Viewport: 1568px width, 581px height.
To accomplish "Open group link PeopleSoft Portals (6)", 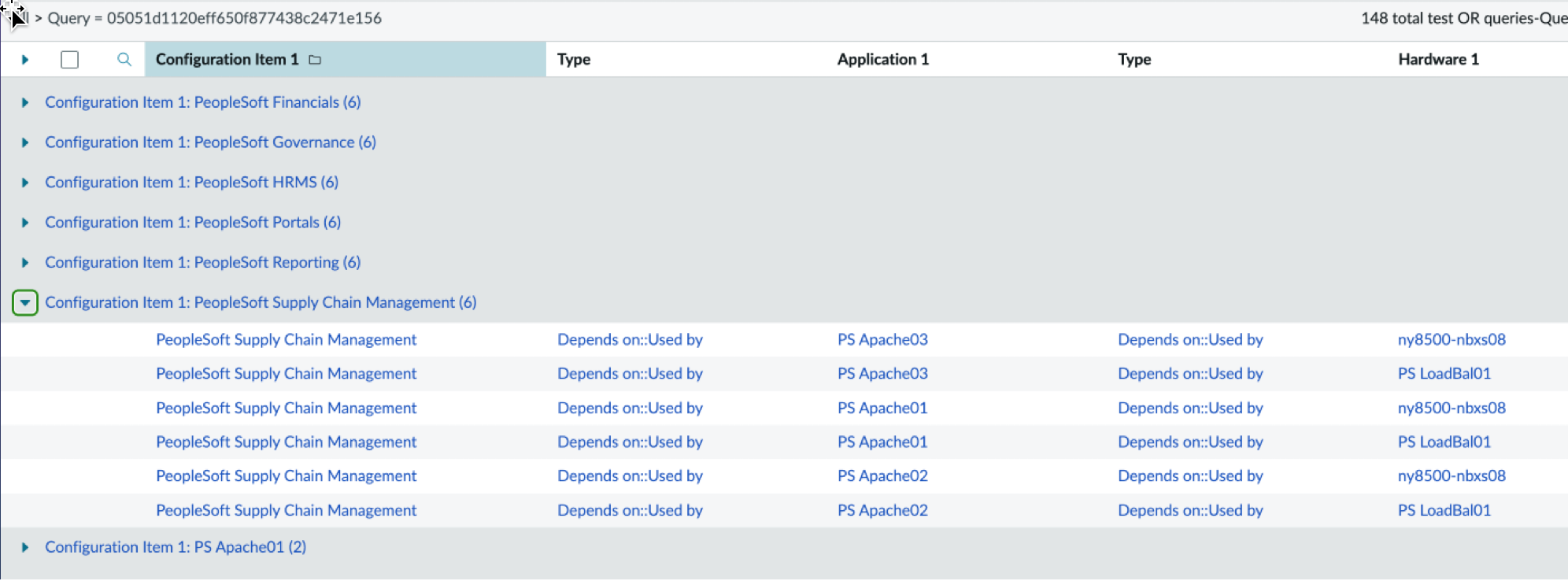I will 193,223.
